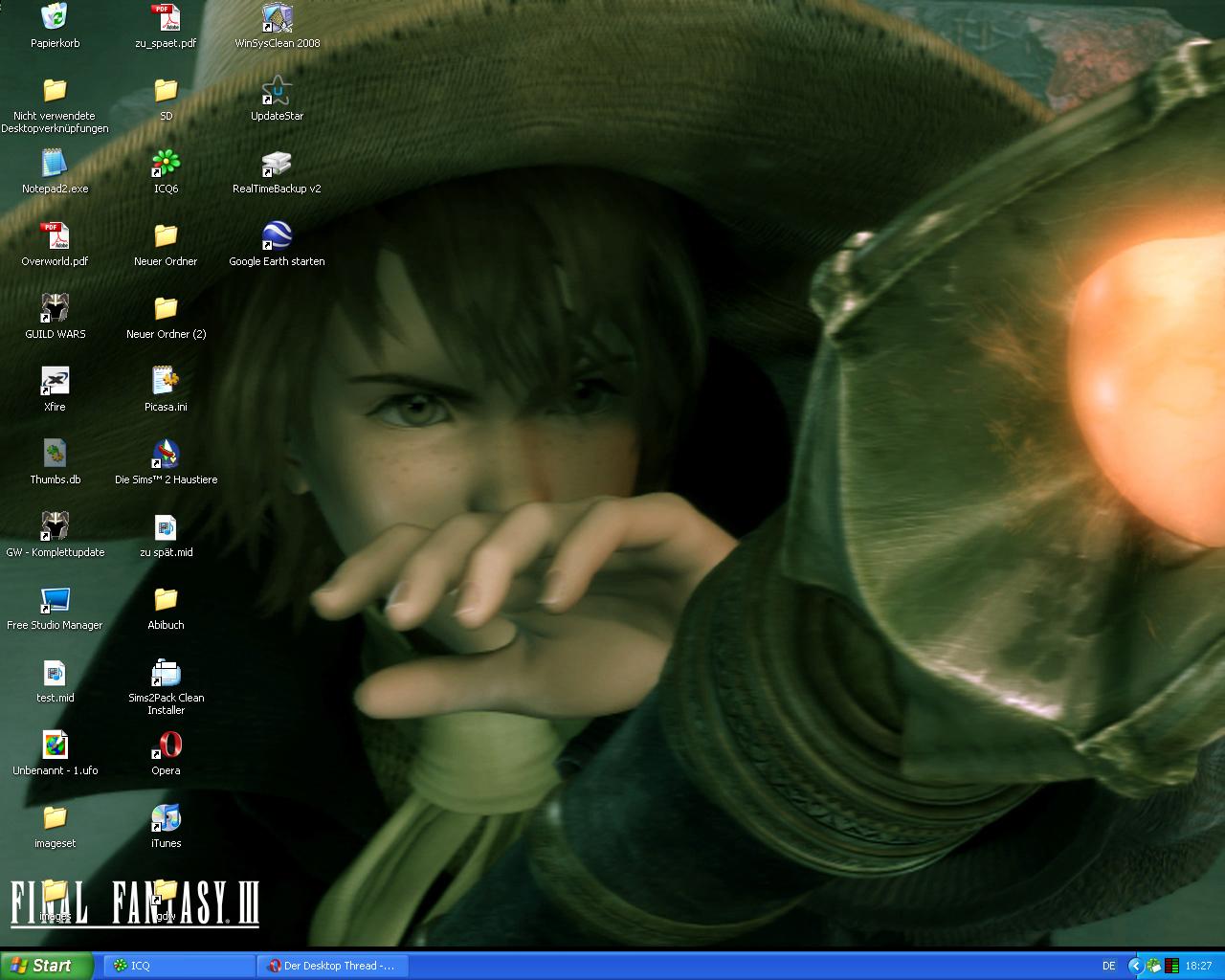
Task: Select the Notepad2.exe file icon
Action: (x=55, y=164)
